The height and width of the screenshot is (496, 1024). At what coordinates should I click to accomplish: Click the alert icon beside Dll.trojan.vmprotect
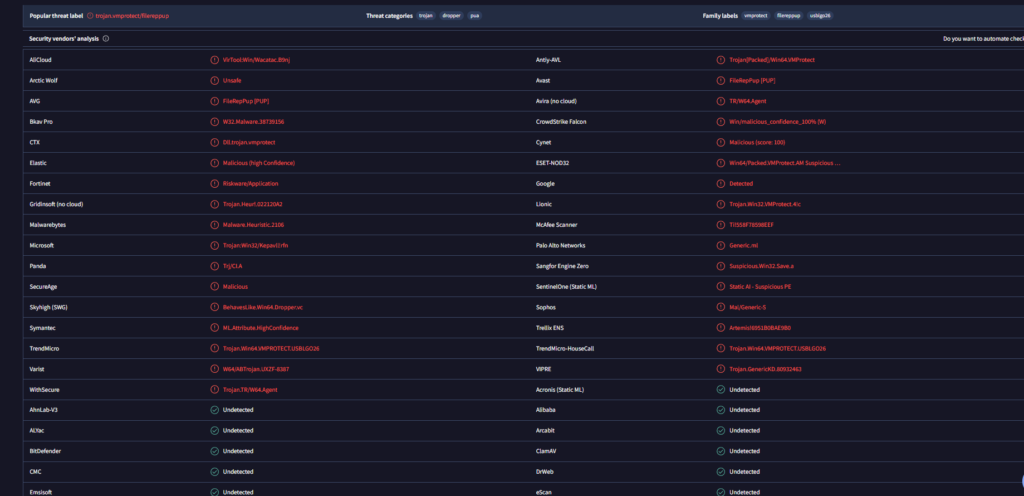214,142
